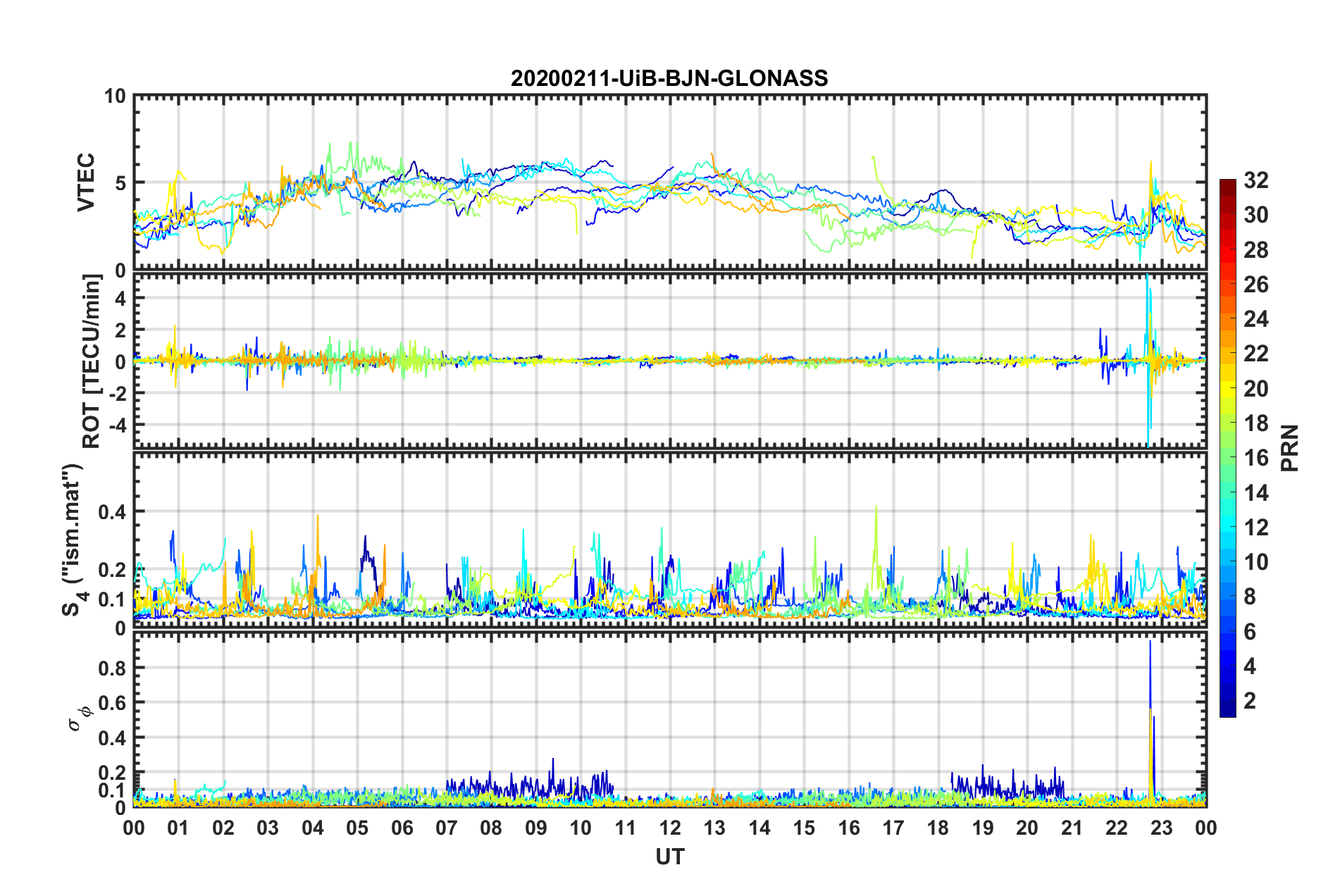Click x-axis tick label 23
This screenshot has width=1340, height=896.
(1161, 828)
